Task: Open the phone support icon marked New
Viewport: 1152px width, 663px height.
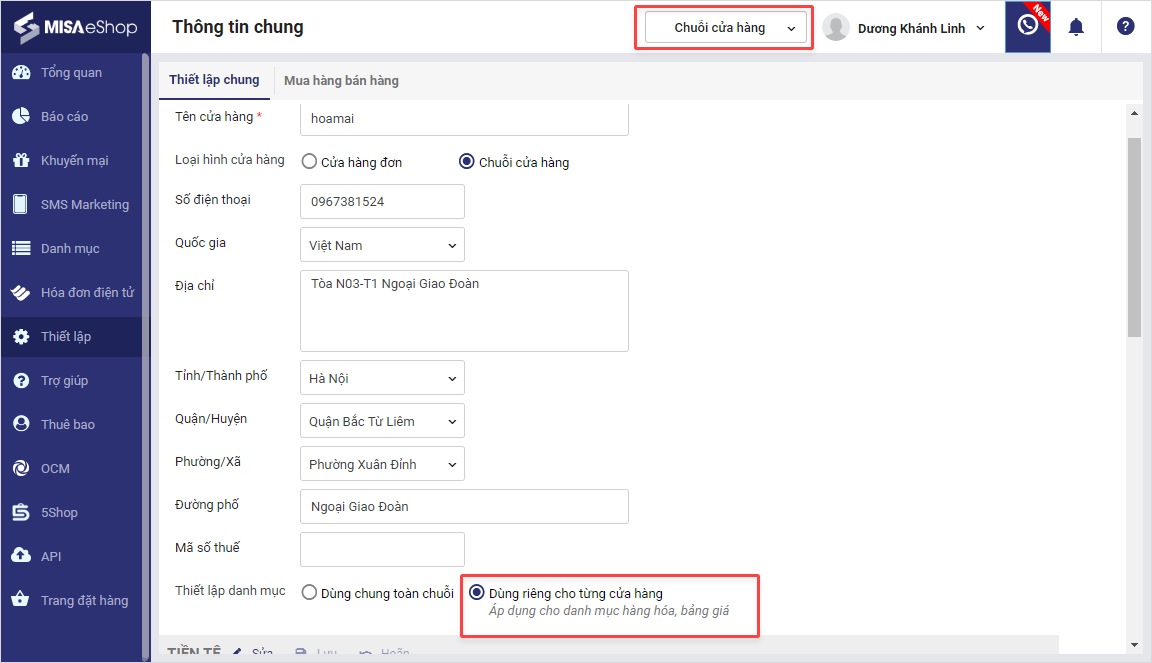Action: tap(1027, 26)
